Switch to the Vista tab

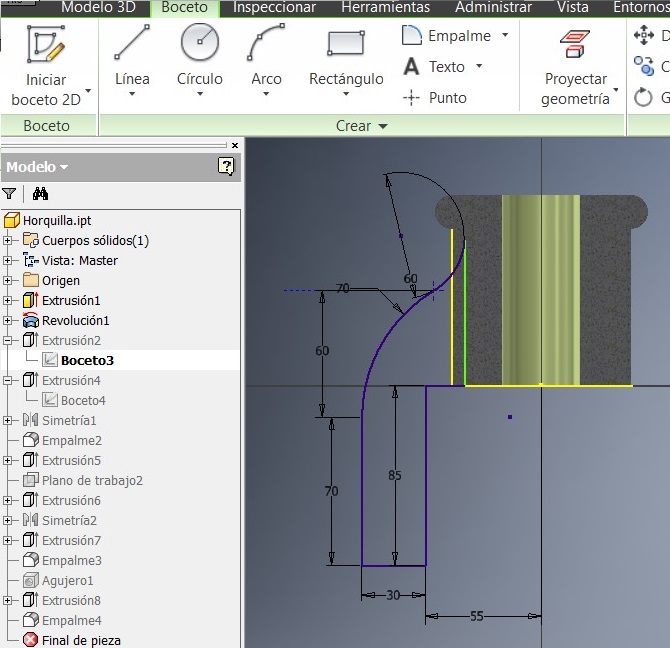573,7
